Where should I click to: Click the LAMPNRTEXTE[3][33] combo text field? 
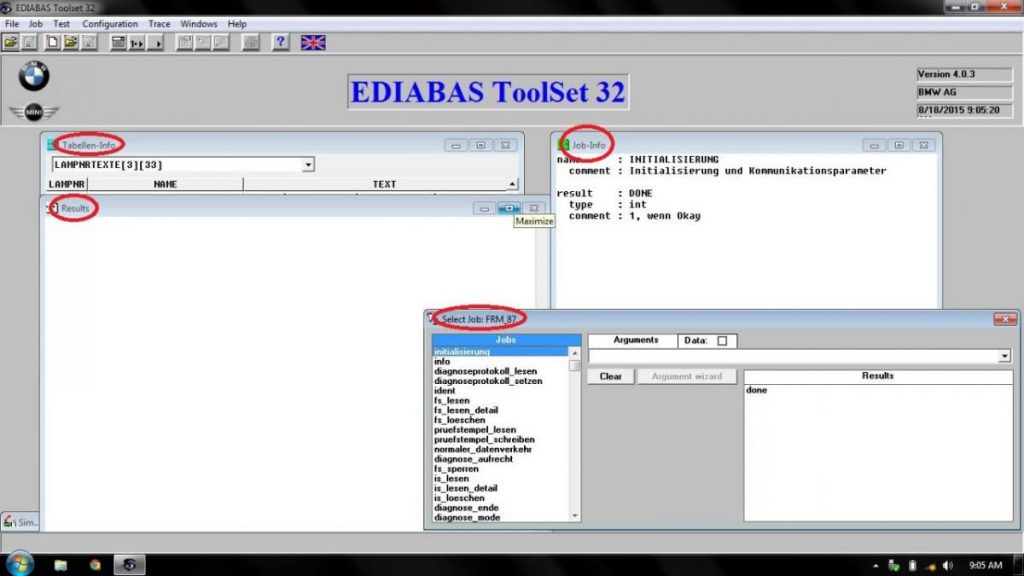pyautogui.click(x=176, y=165)
